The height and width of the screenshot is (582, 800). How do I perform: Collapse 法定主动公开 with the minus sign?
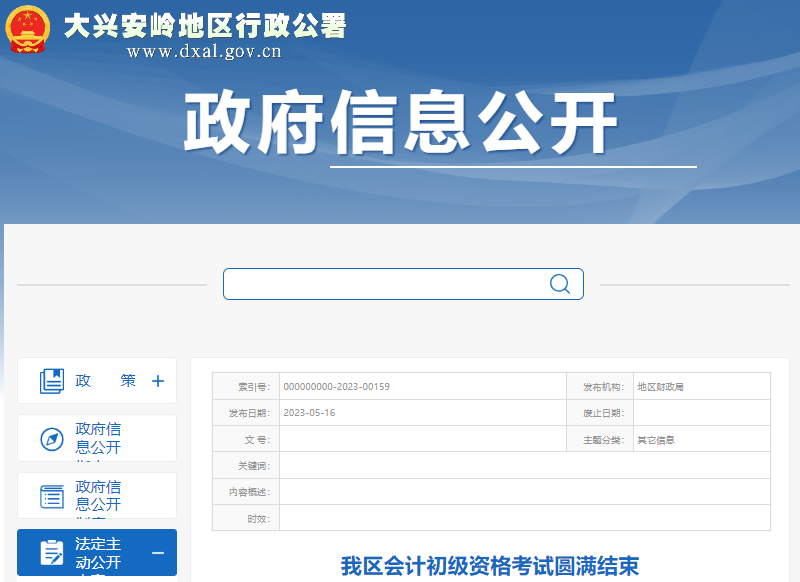(x=158, y=552)
